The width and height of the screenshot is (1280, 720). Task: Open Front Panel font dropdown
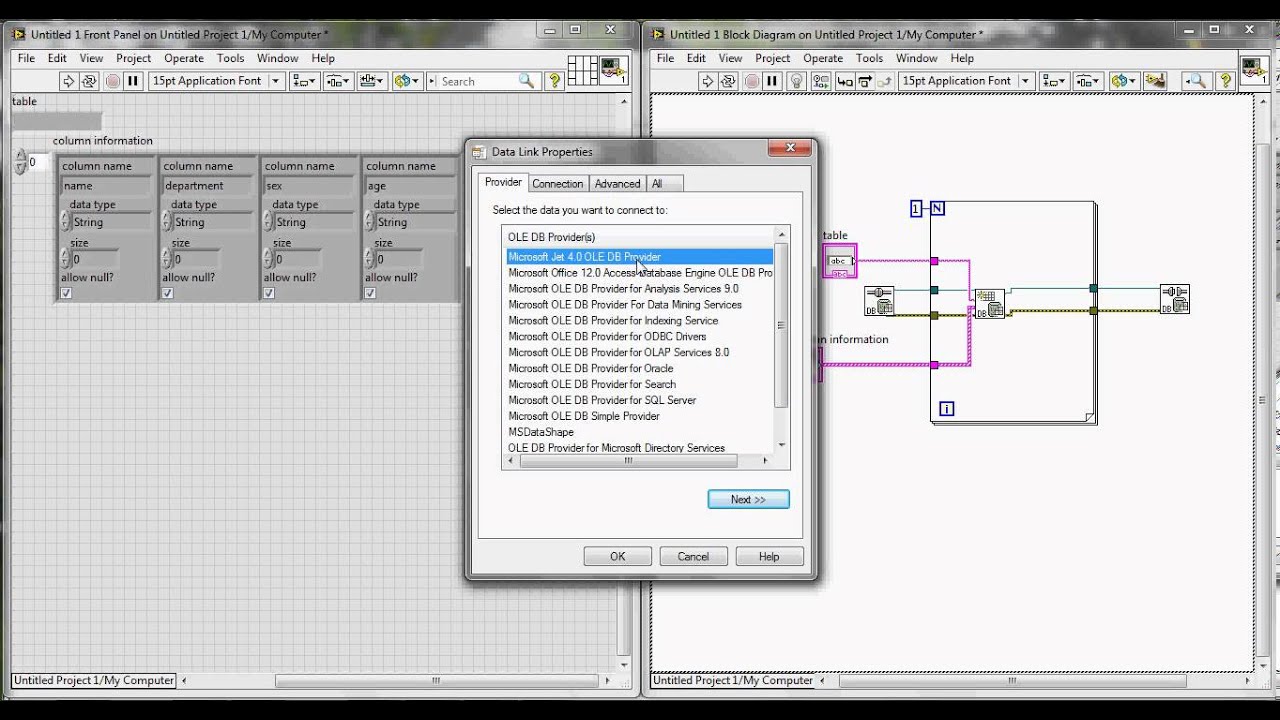[x=216, y=81]
